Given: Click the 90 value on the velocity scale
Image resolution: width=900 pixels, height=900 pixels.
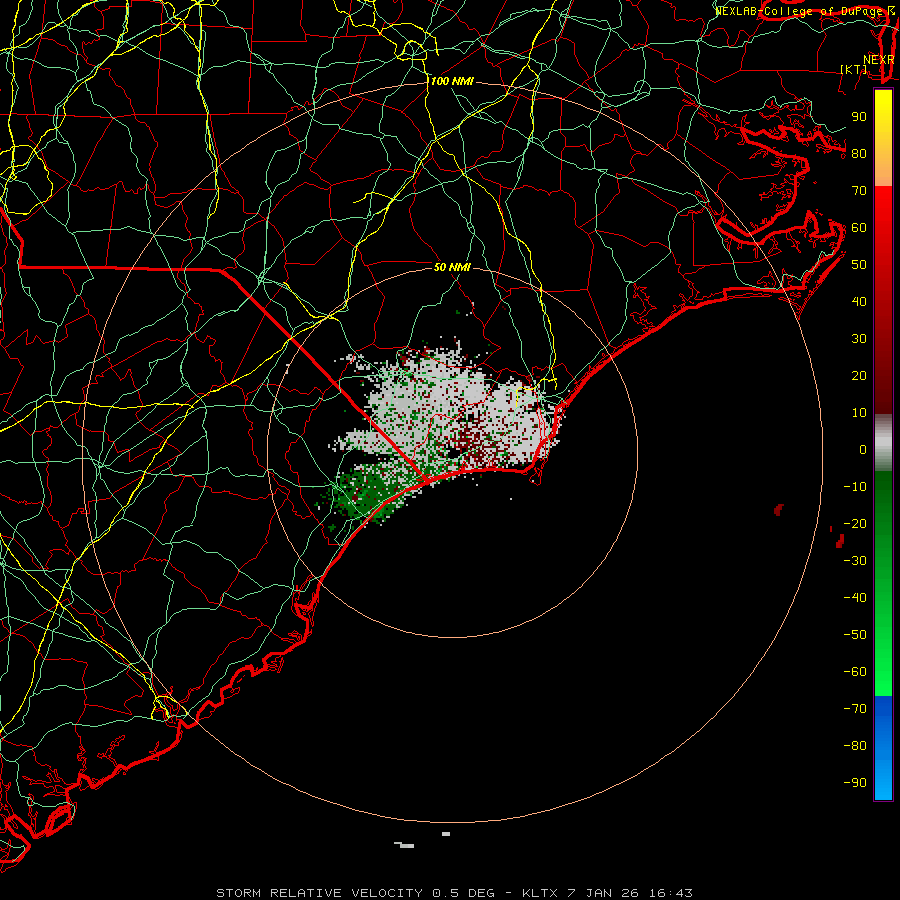Looking at the screenshot, I should [x=859, y=117].
